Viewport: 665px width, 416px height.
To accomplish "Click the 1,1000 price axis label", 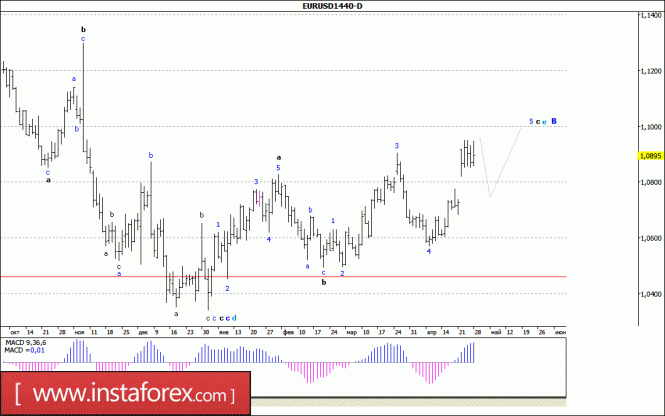I will 651,127.
